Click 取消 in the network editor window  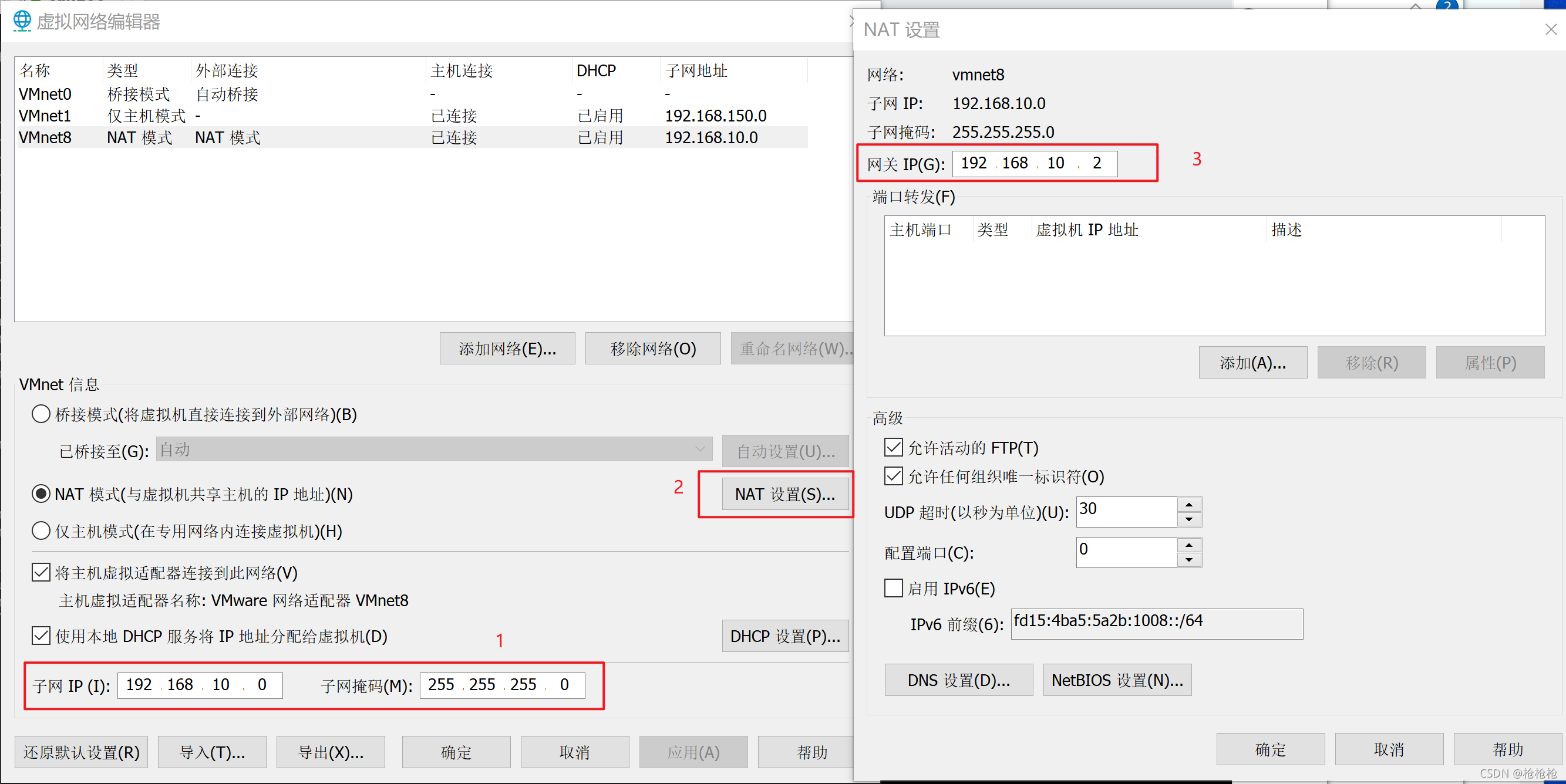coord(574,752)
